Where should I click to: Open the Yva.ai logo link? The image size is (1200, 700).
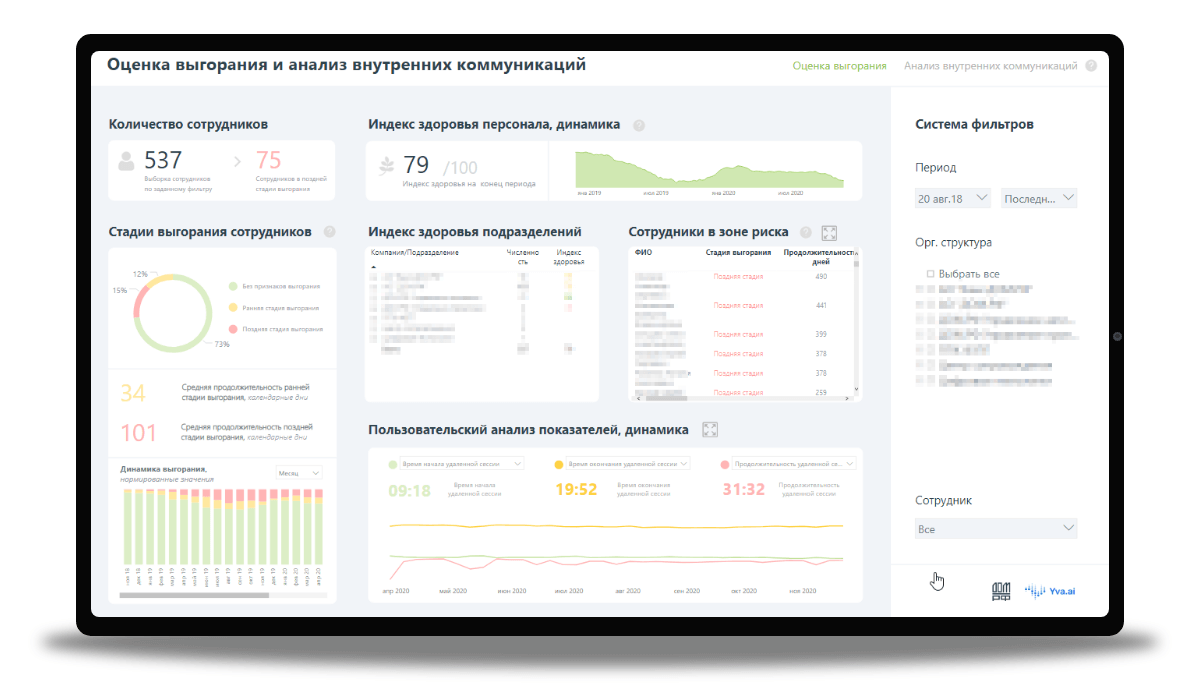coord(1050,592)
